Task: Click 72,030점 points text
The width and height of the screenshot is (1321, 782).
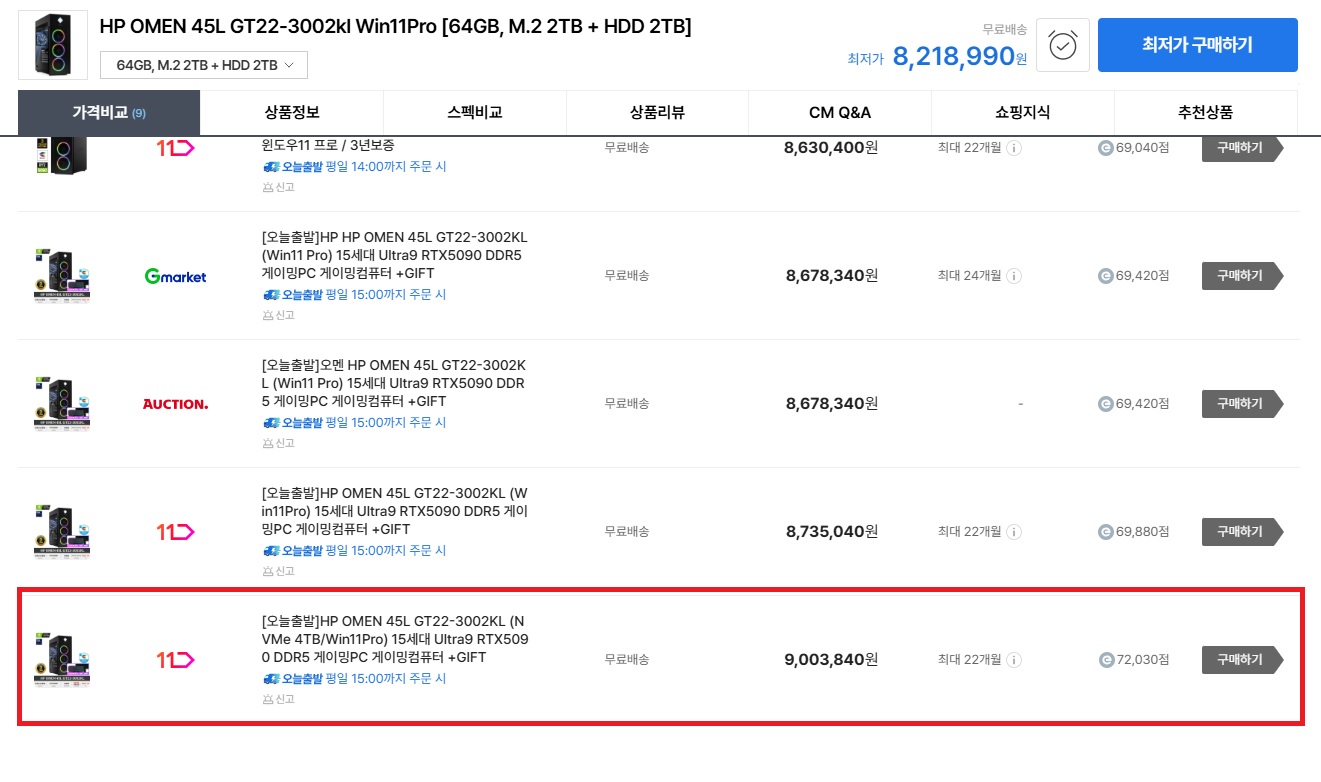Action: tap(1143, 660)
